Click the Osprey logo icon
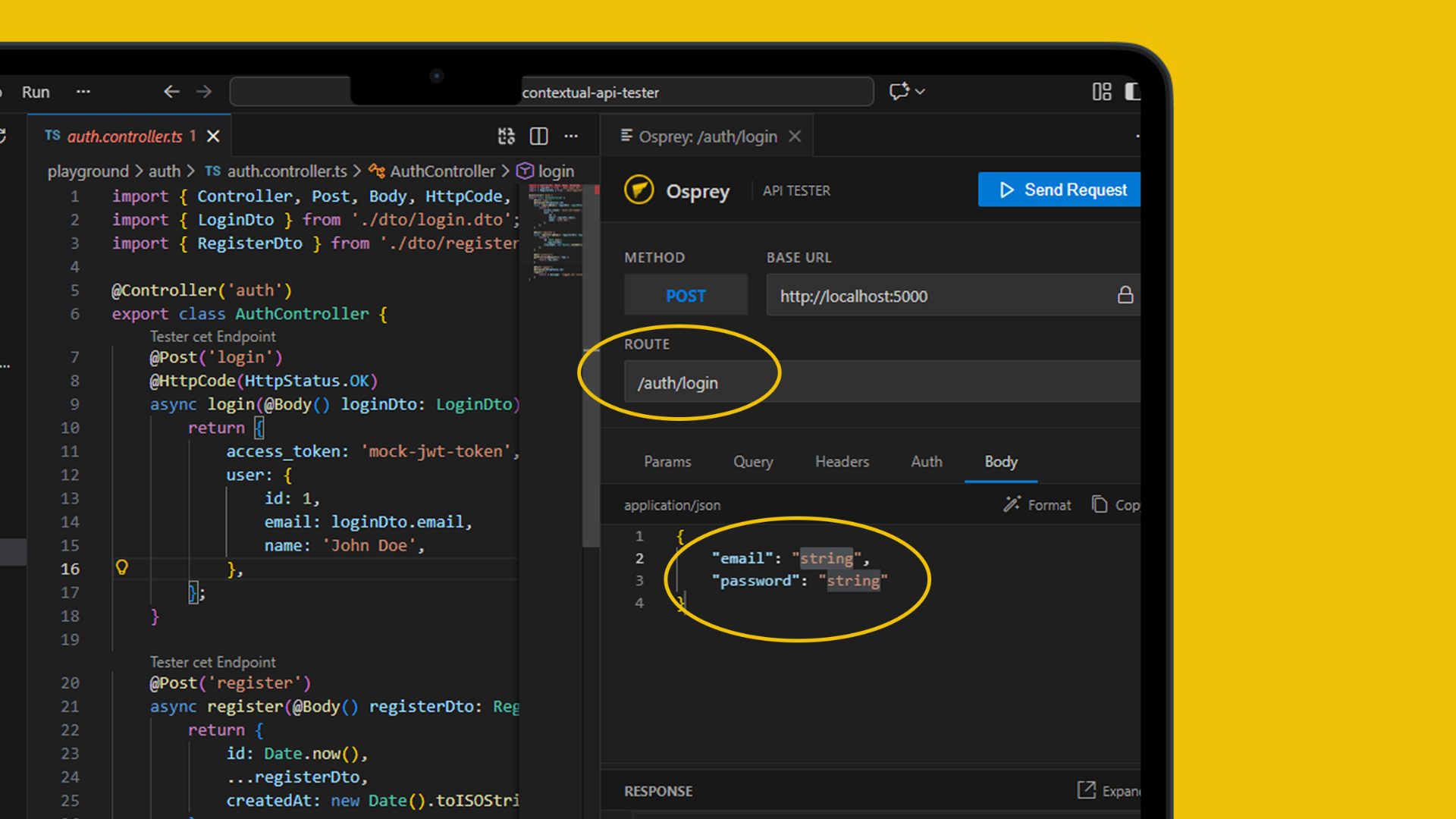 coord(639,190)
